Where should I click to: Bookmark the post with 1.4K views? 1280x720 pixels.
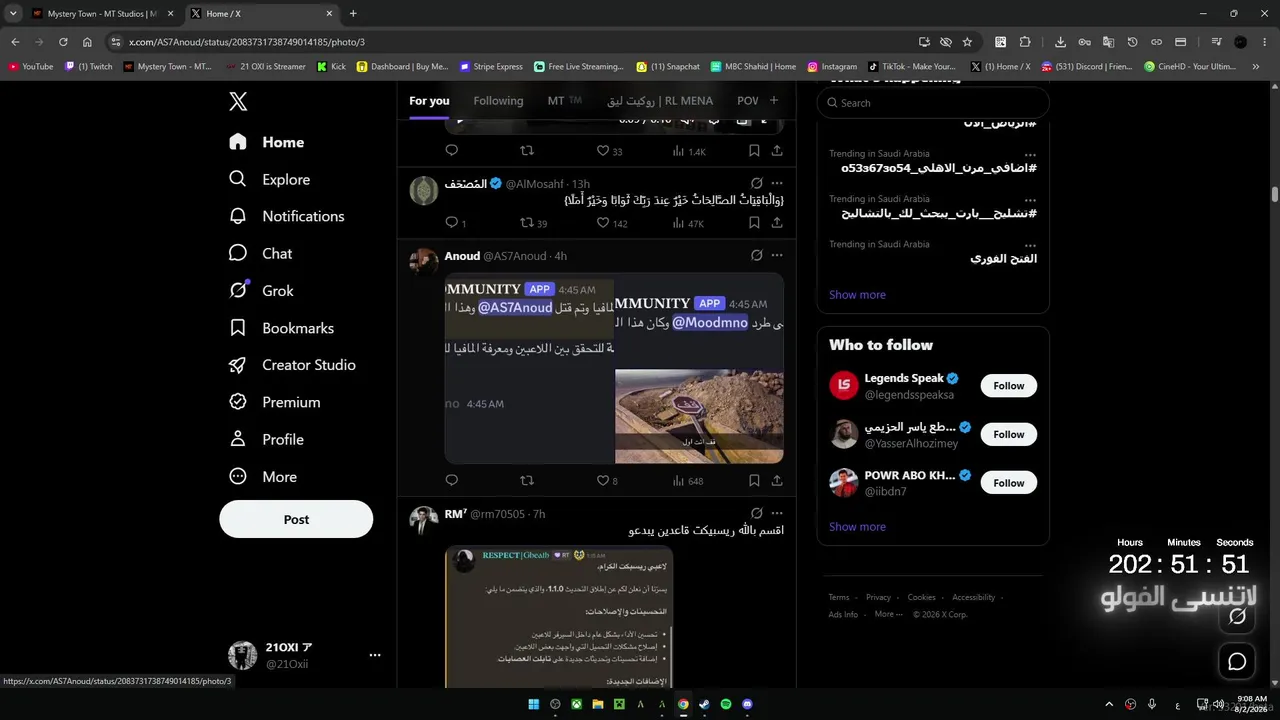tap(754, 151)
